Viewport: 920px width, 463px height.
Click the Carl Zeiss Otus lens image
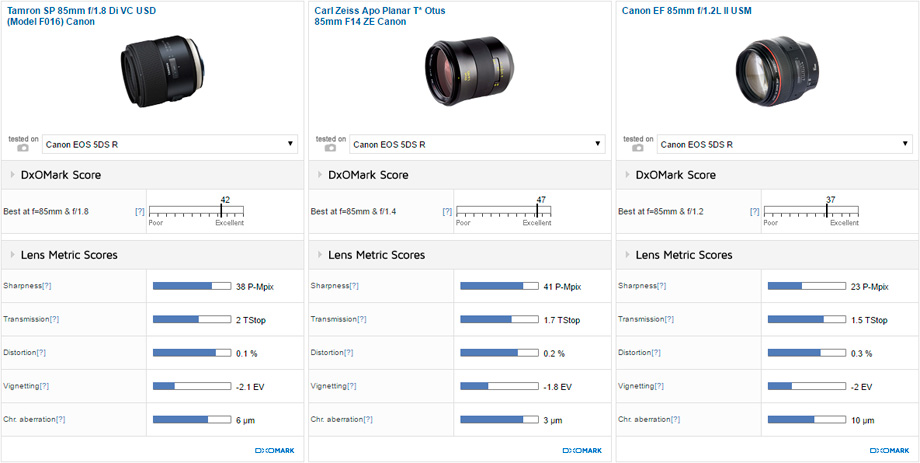coord(469,71)
